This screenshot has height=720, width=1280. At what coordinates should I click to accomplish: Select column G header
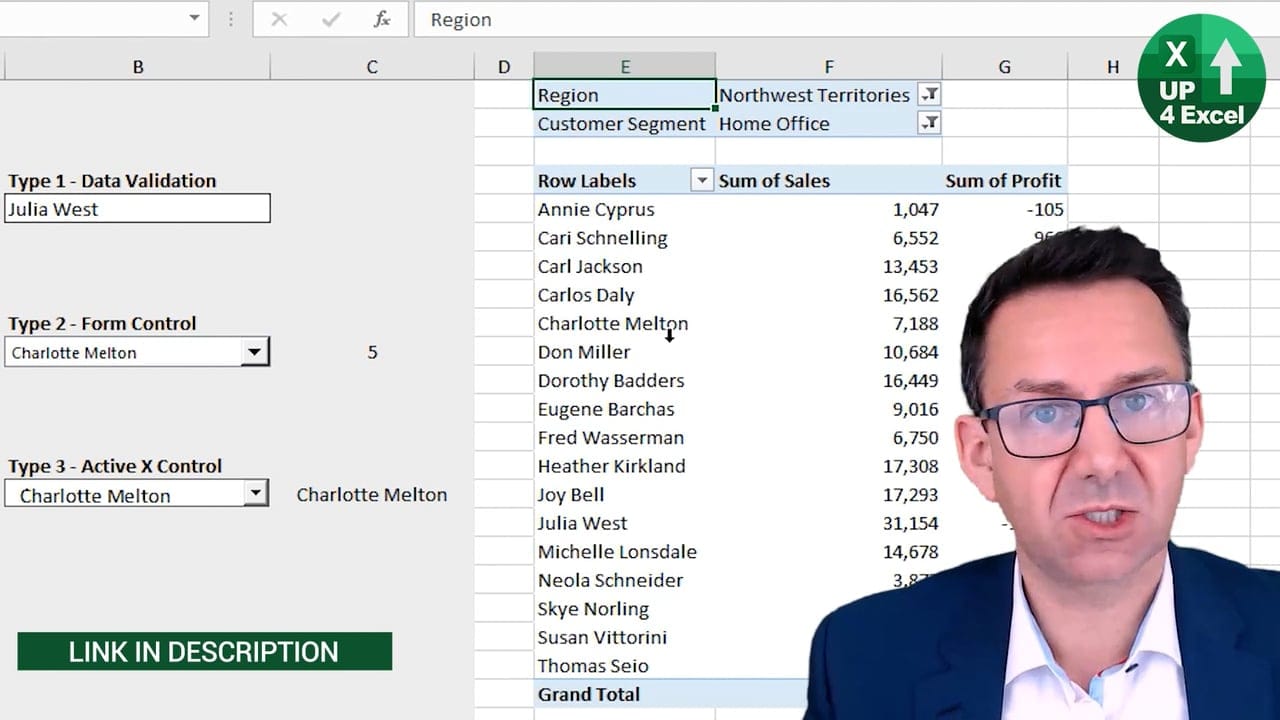coord(1004,67)
